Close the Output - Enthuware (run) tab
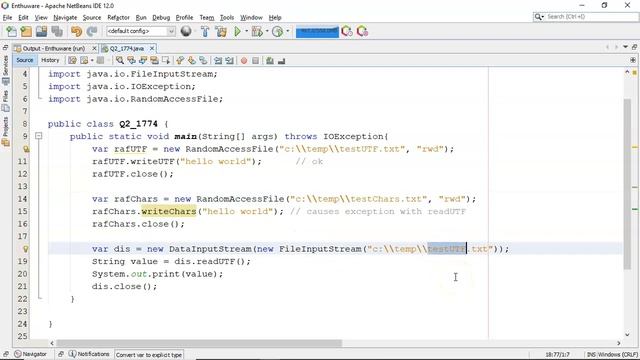The width and height of the screenshot is (640, 360). 94,48
